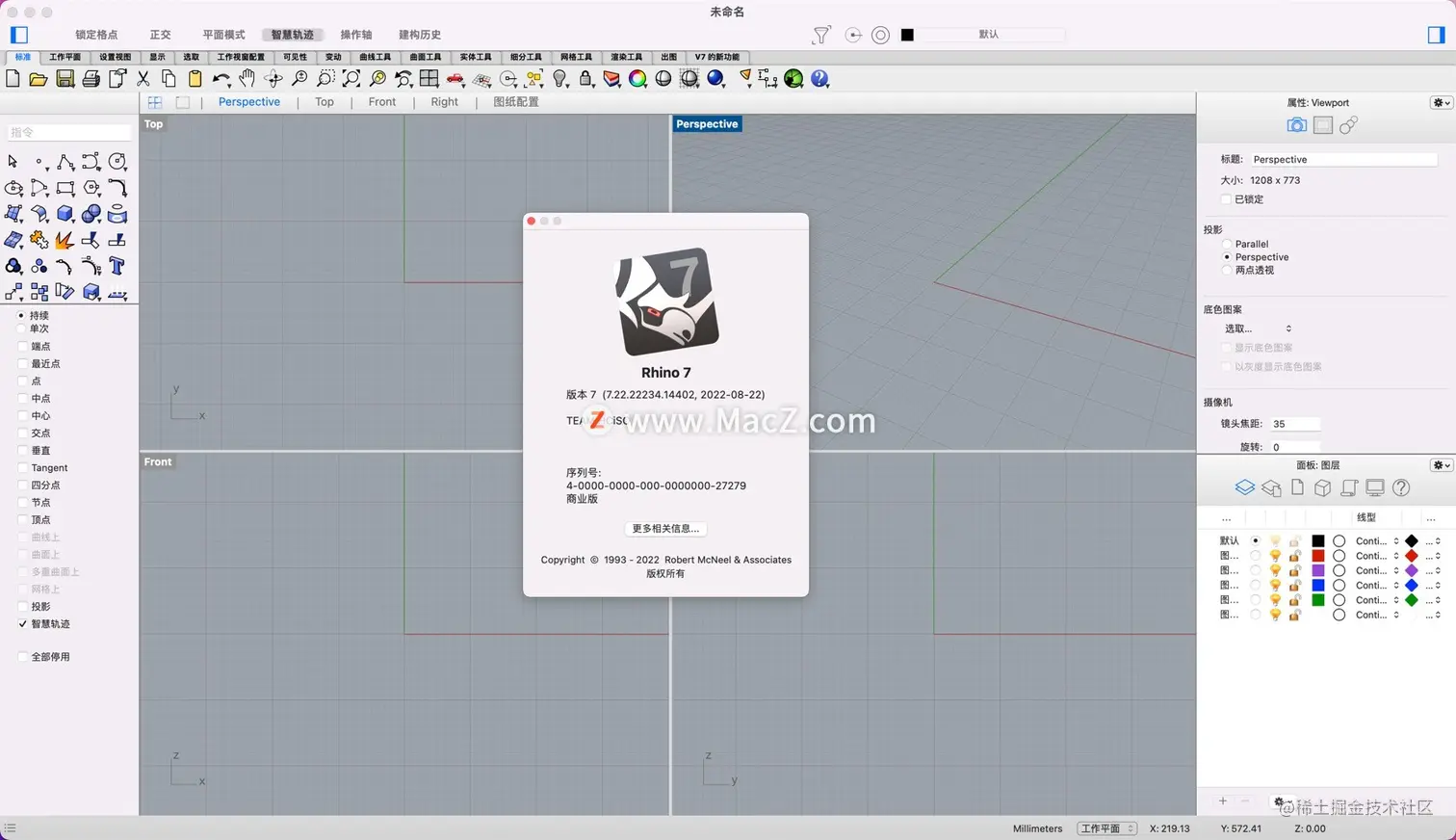1456x840 pixels.
Task: Toggle the 正交 mode button
Action: coord(160,35)
